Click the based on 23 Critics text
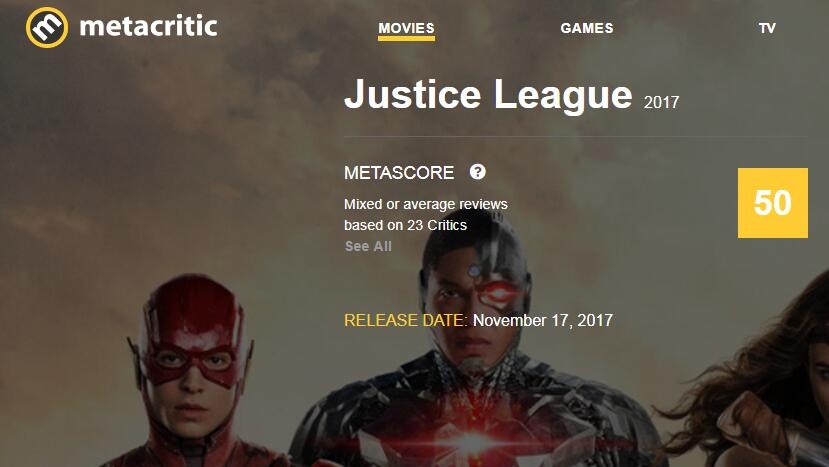The image size is (829, 467). (406, 225)
